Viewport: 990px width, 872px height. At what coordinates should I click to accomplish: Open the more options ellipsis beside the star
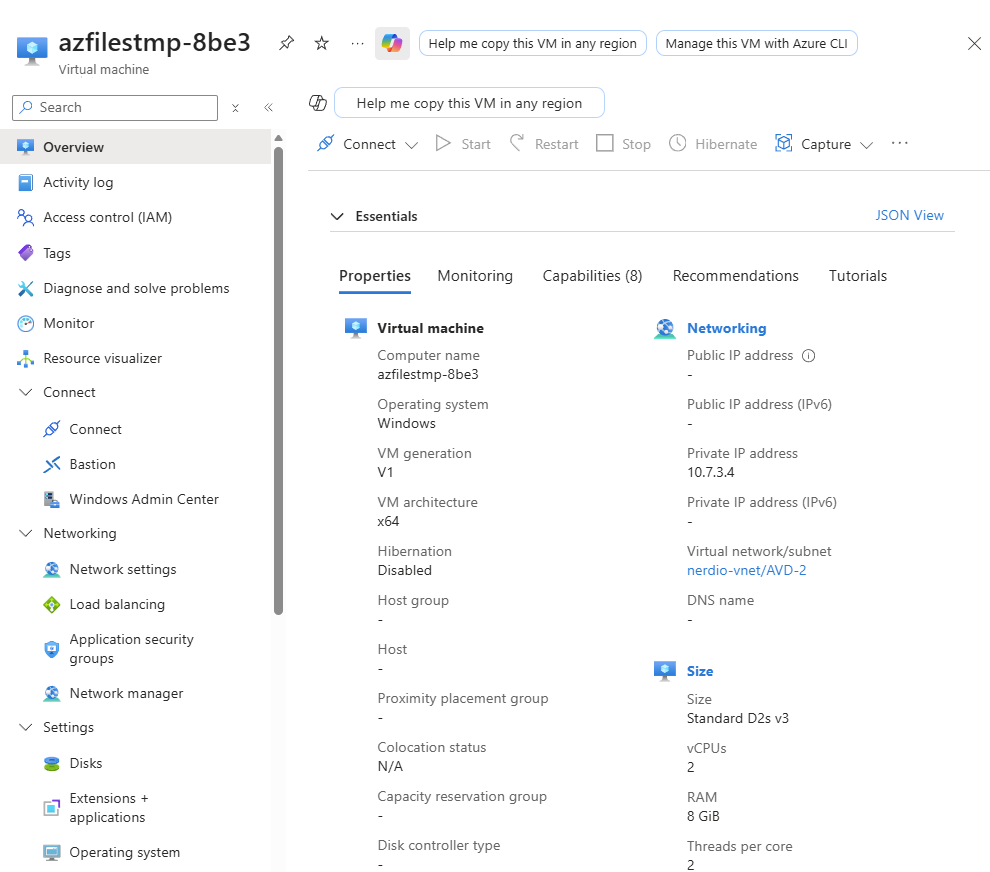[357, 43]
